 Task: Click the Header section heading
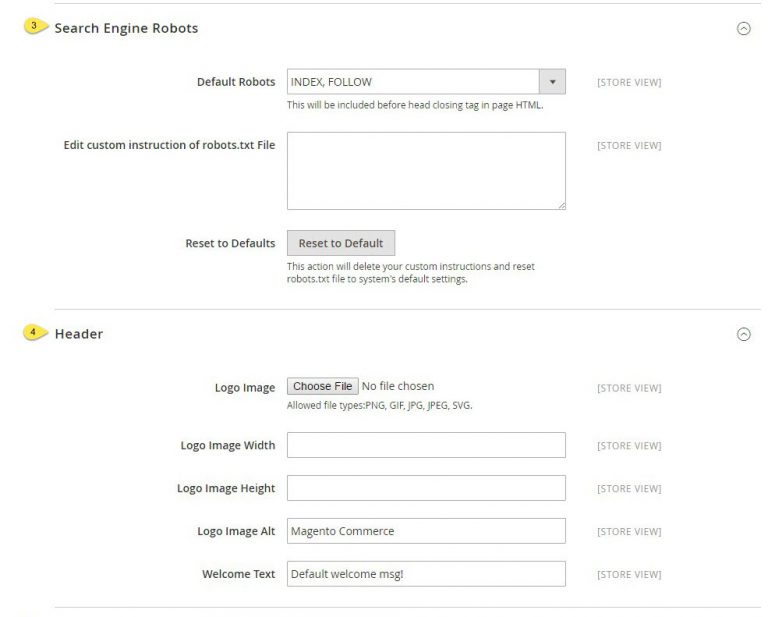(79, 334)
